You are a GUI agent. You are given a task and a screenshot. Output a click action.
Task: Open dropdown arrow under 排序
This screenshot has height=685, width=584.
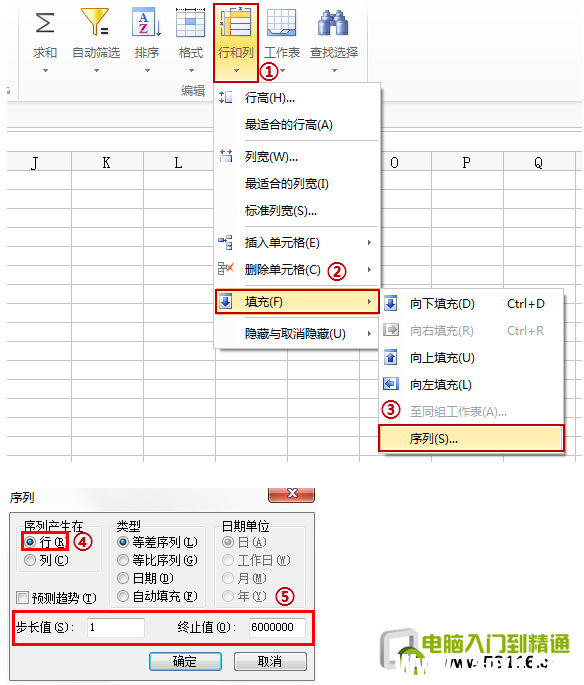[147, 70]
